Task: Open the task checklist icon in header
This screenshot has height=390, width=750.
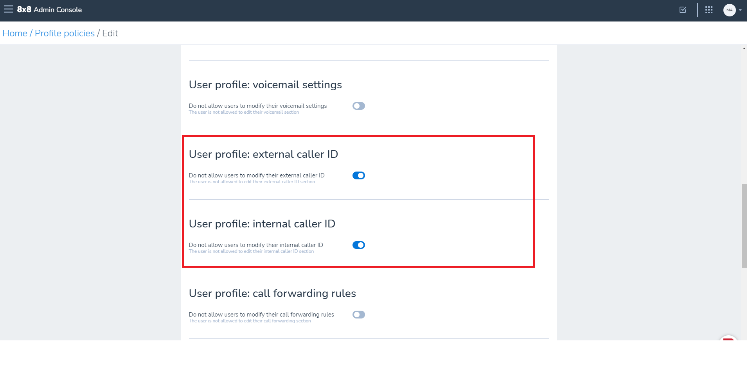Action: (683, 10)
